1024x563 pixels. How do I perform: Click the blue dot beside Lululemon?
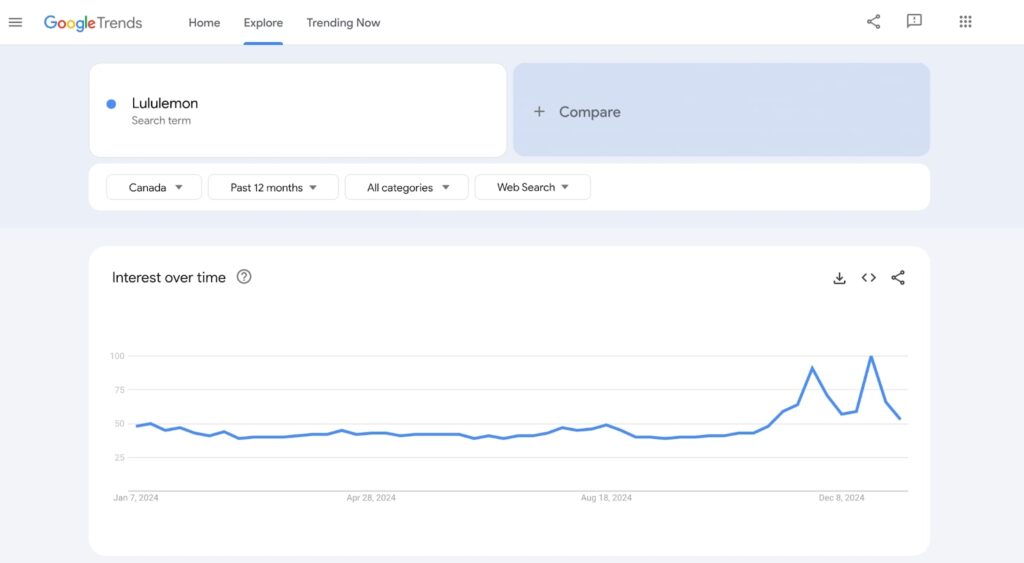coord(111,104)
